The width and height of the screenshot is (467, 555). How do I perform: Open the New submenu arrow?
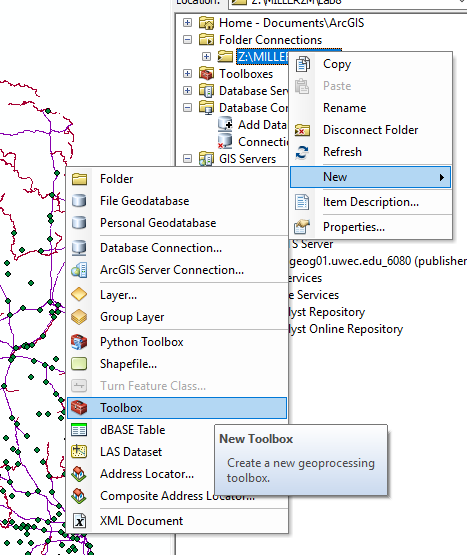[442, 177]
